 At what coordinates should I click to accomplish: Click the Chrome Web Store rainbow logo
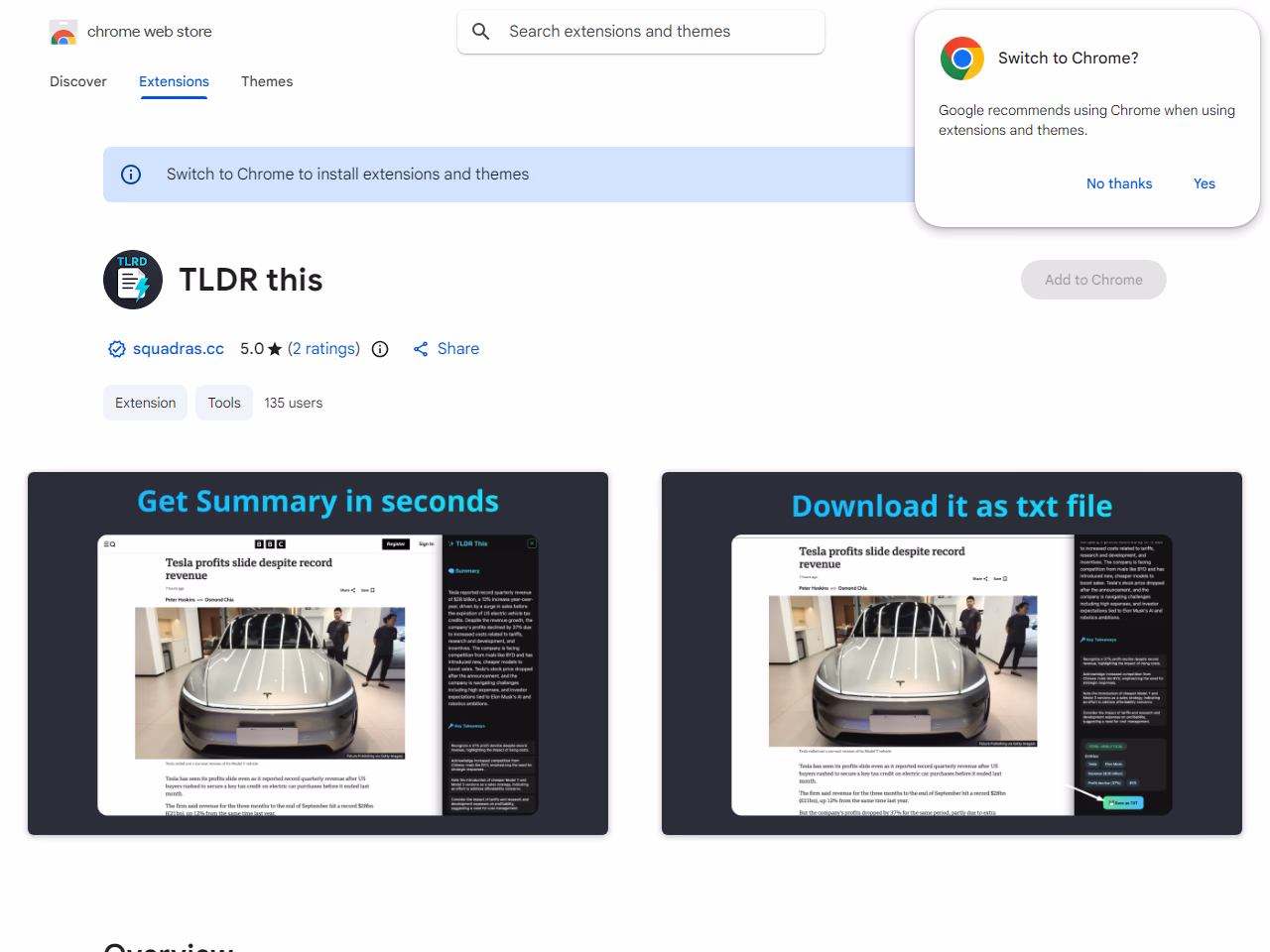point(63,33)
